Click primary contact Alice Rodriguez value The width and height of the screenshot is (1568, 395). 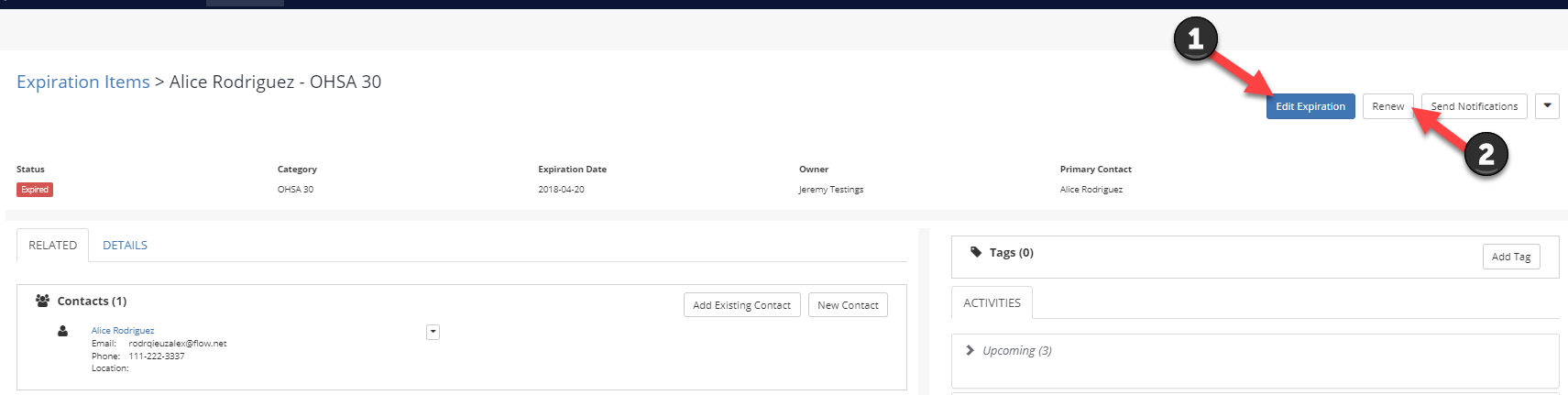(x=1091, y=190)
